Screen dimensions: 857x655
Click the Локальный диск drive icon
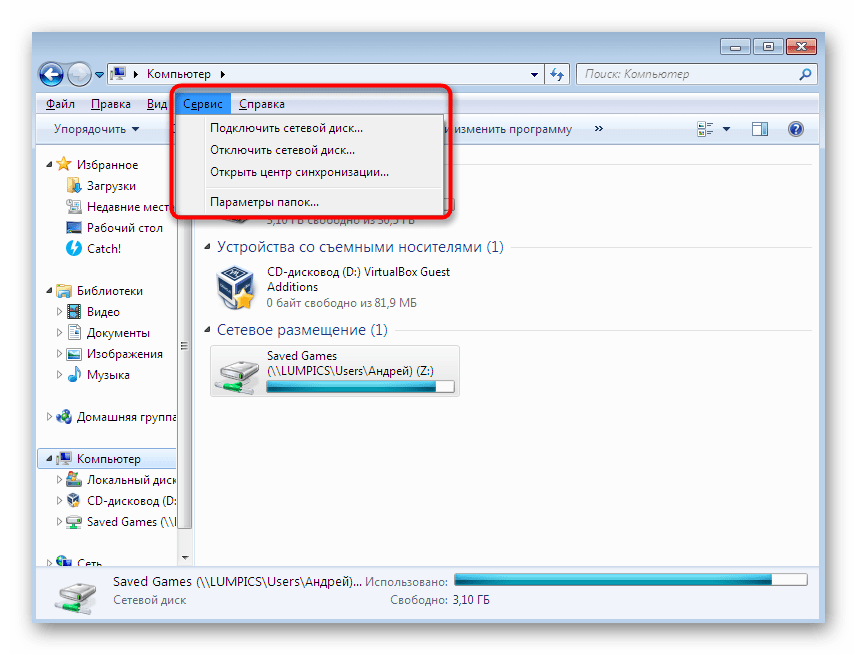pos(74,479)
